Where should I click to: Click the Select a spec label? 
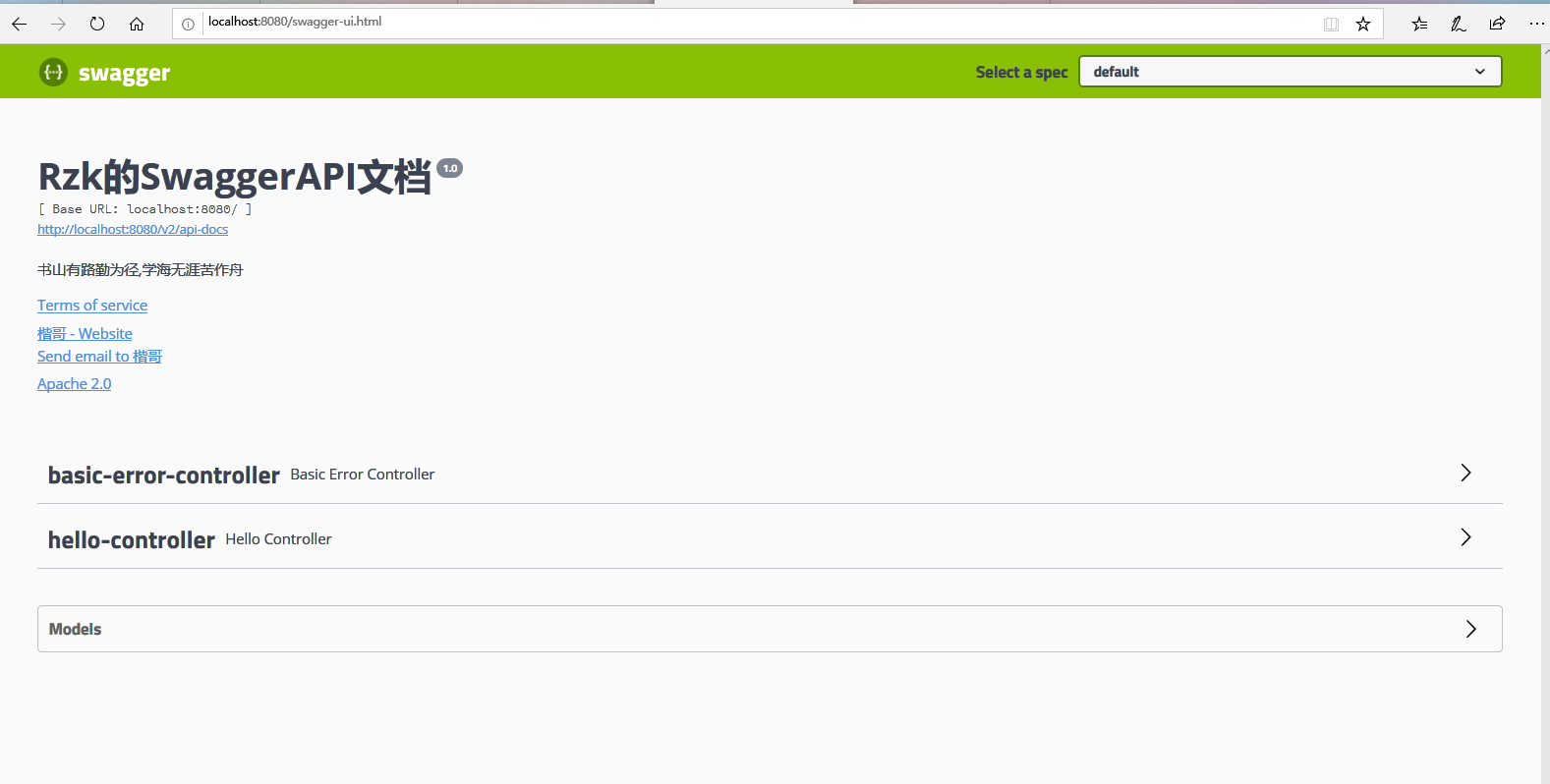(1021, 73)
